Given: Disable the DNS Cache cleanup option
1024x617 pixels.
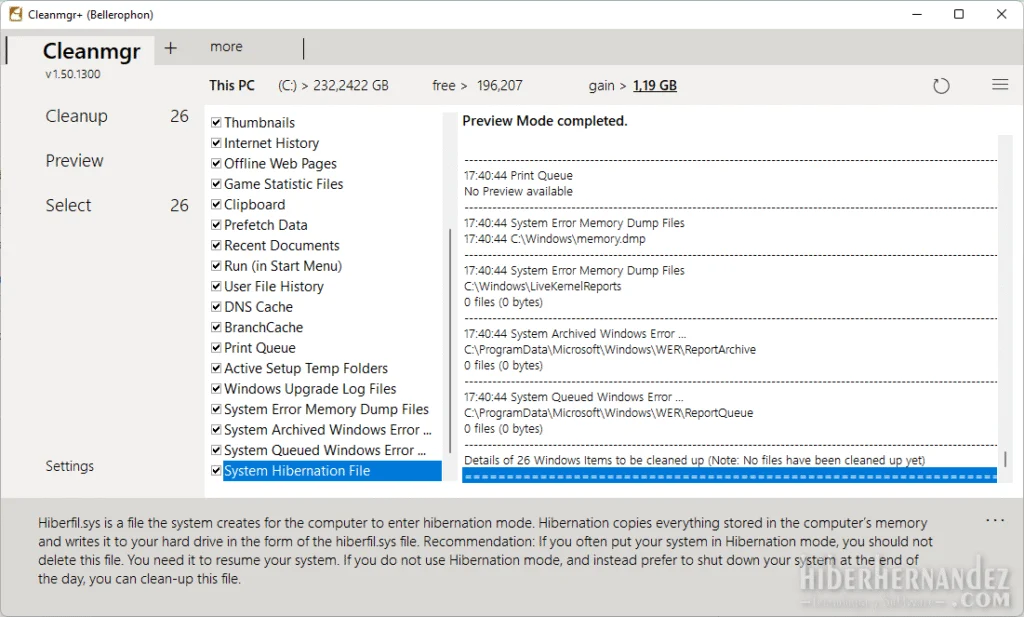Looking at the screenshot, I should [214, 307].
